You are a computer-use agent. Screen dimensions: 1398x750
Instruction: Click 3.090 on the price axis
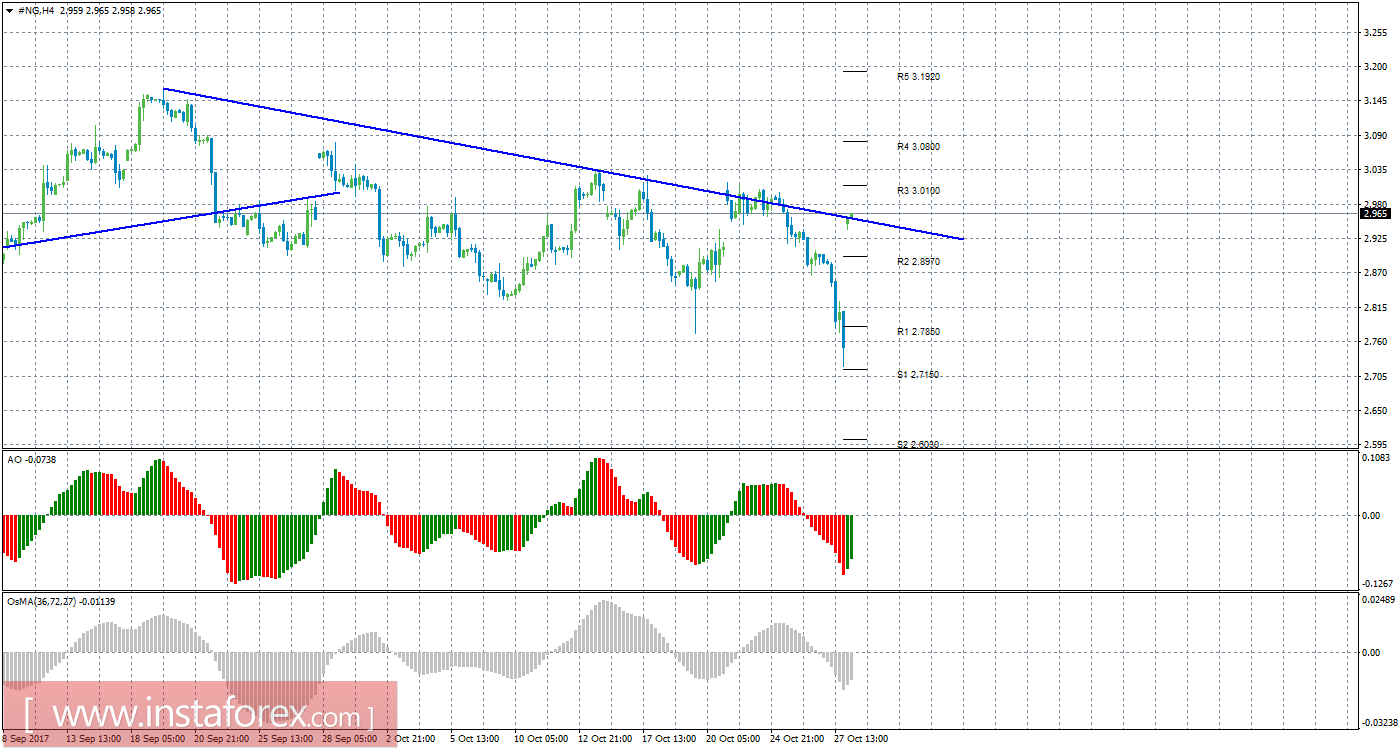point(1375,135)
